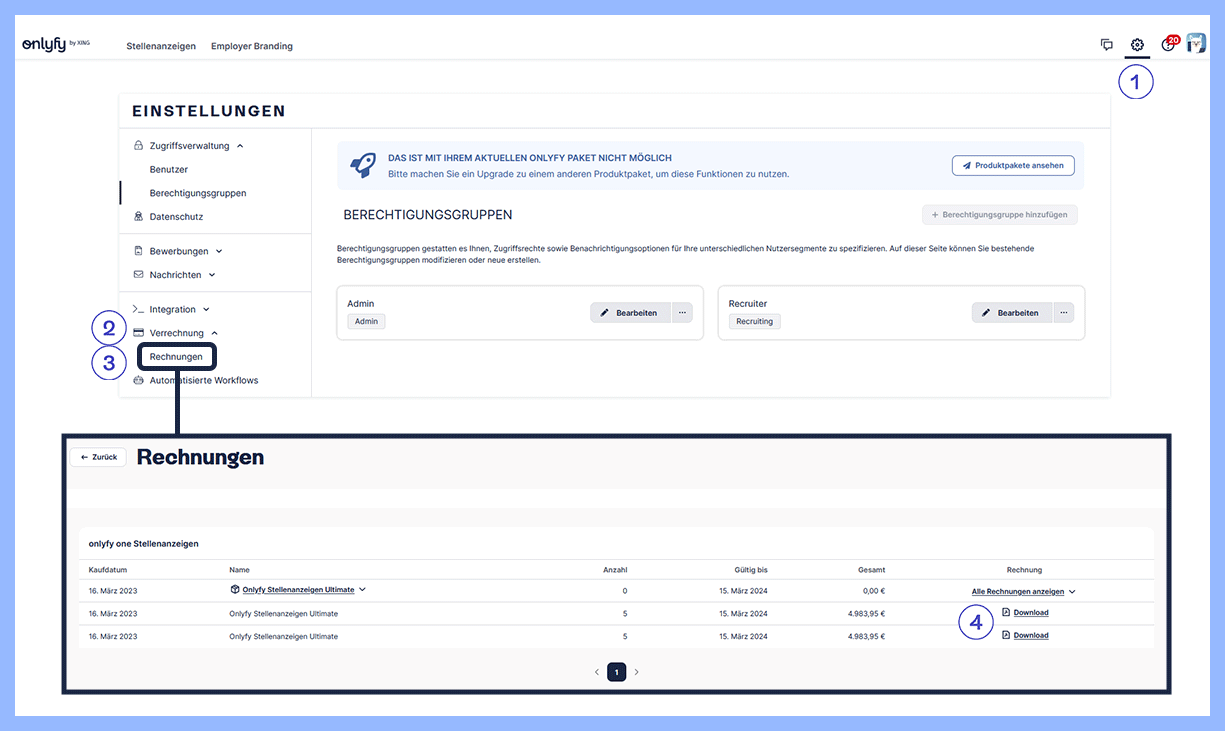
Task: Open the settings gear icon
Action: pyautogui.click(x=1137, y=45)
